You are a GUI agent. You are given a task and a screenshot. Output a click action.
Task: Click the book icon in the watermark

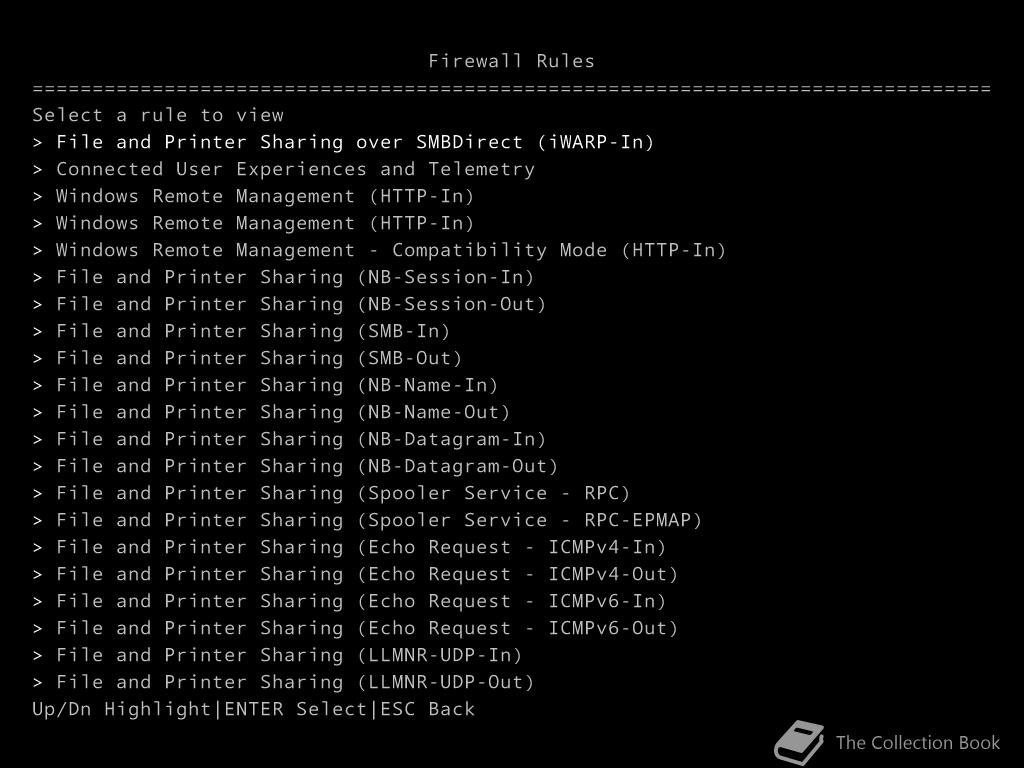coord(799,743)
